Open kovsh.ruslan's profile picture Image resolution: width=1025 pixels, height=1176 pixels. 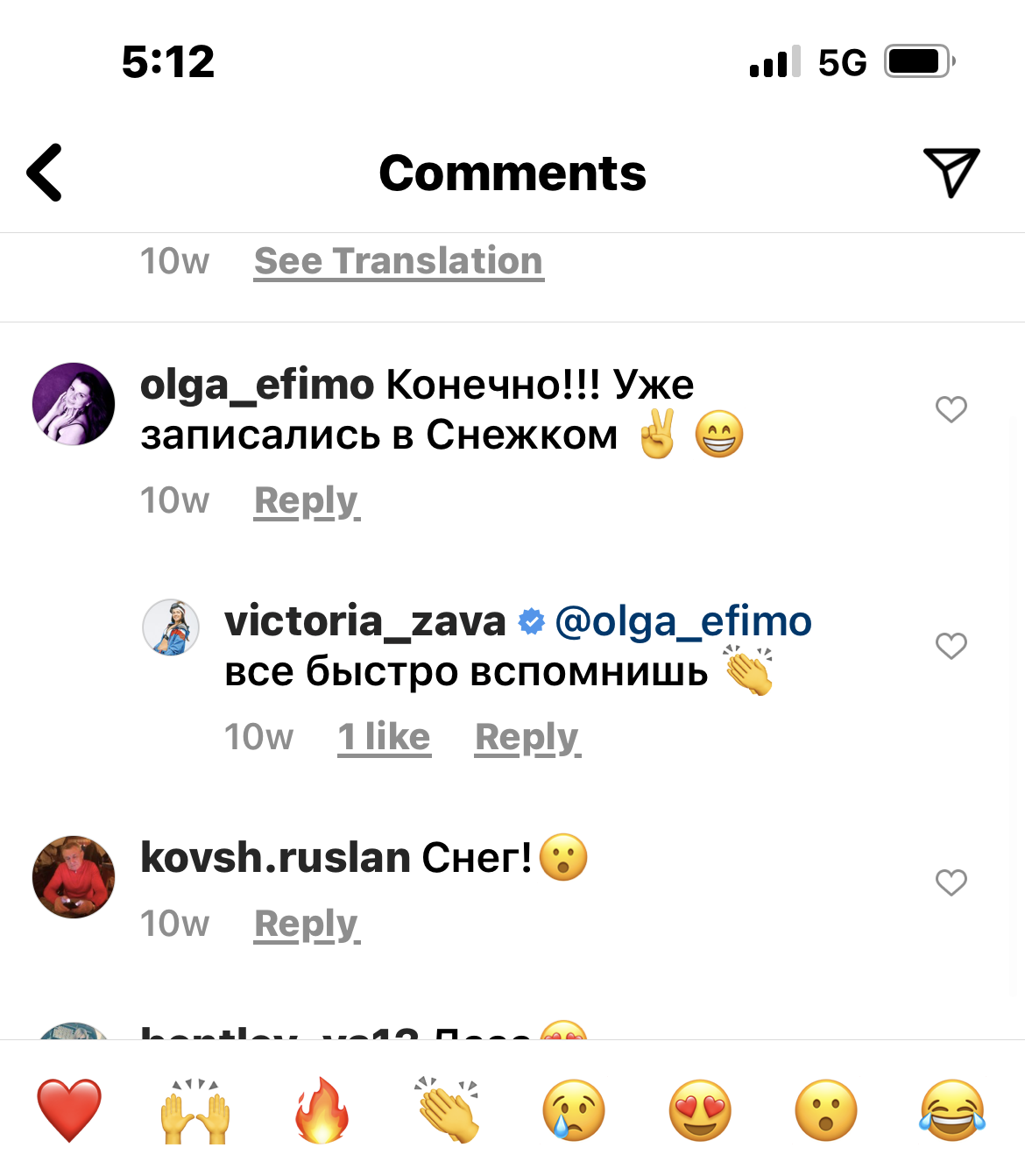74,877
